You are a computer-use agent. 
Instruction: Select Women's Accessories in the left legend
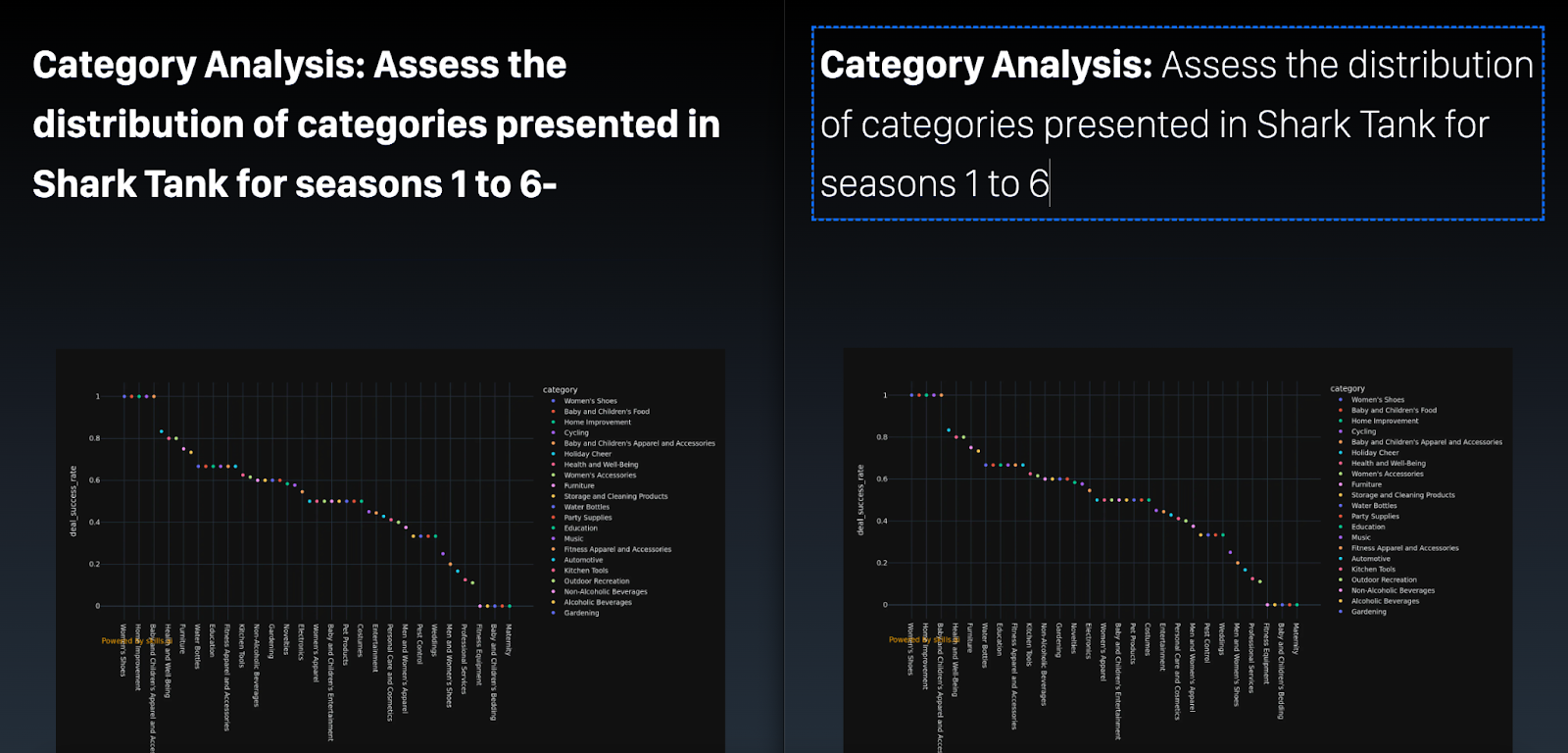click(x=600, y=476)
